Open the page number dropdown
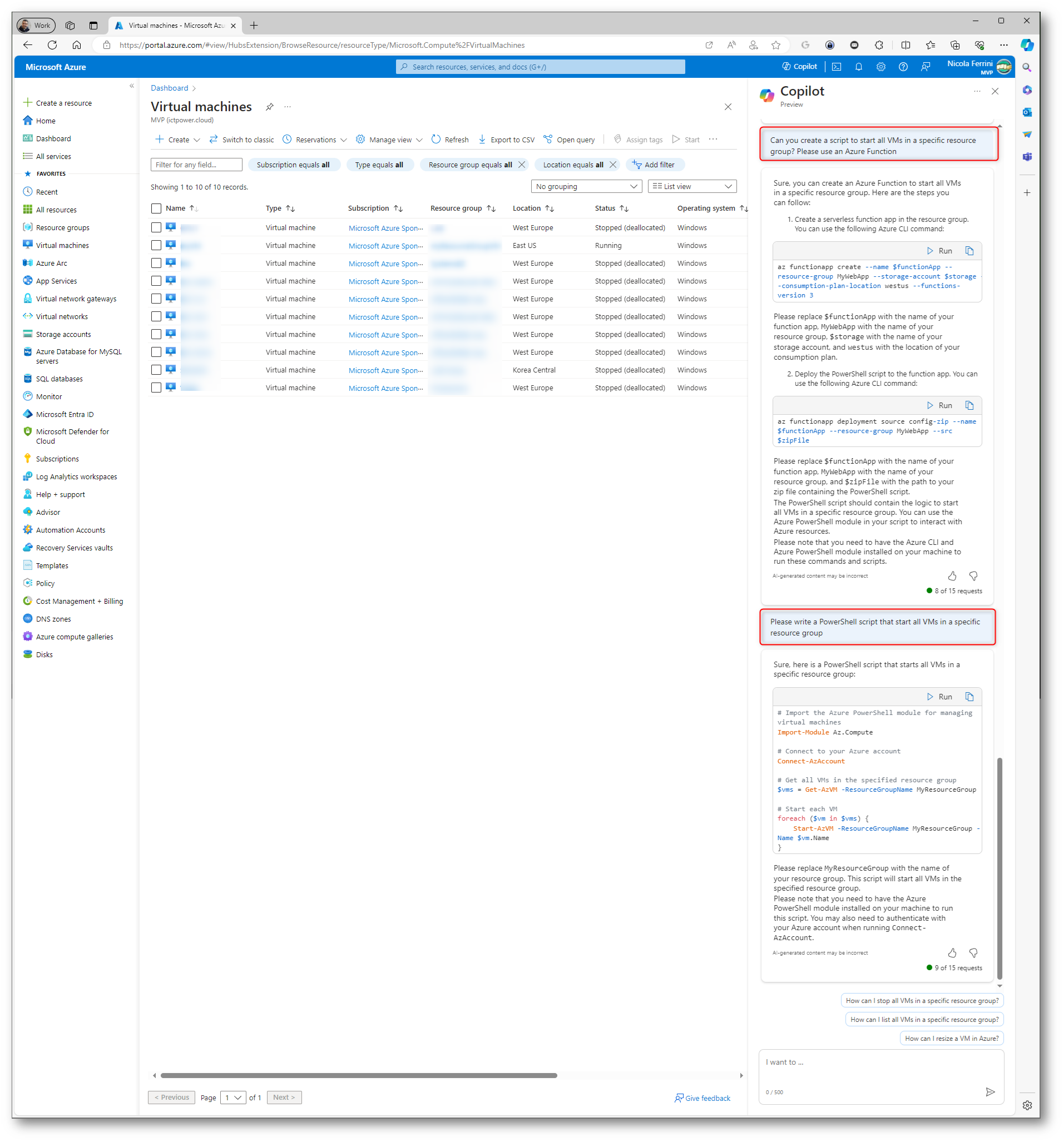 [233, 1098]
